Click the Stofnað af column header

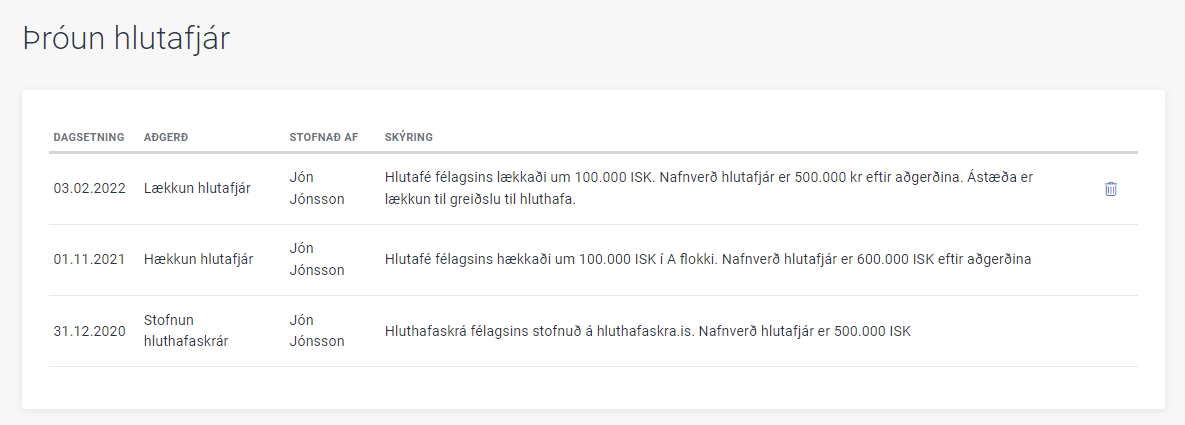[x=323, y=137]
